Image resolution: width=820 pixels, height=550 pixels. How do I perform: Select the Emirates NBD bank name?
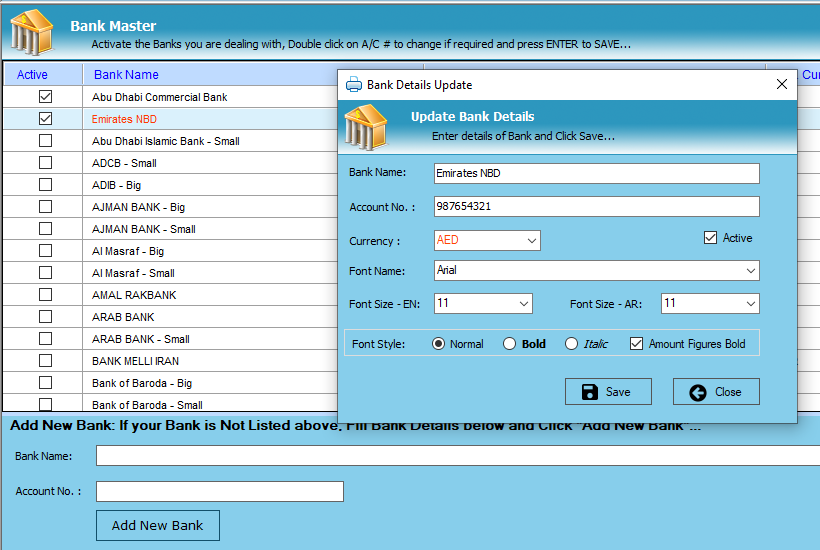pyautogui.click(x=124, y=119)
